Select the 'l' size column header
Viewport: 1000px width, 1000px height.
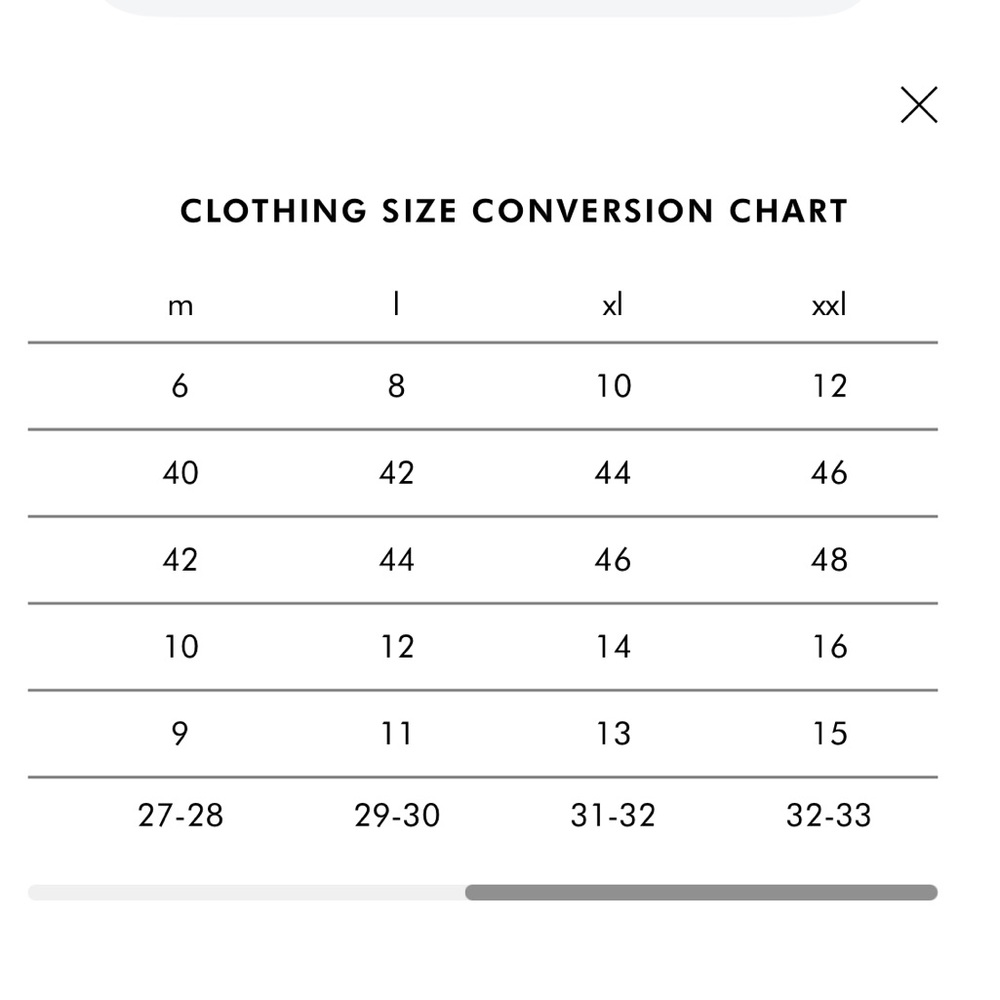click(396, 304)
